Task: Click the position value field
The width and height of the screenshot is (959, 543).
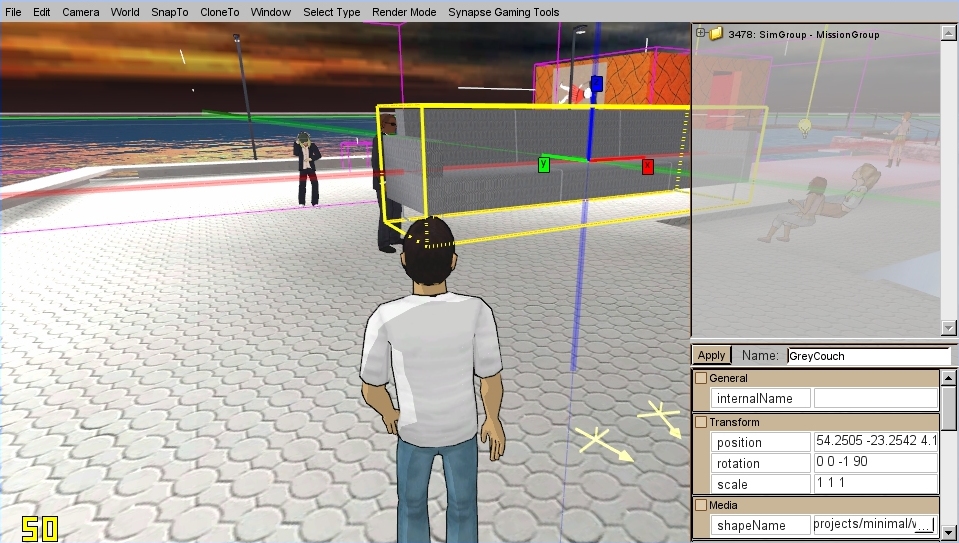Action: click(x=876, y=441)
